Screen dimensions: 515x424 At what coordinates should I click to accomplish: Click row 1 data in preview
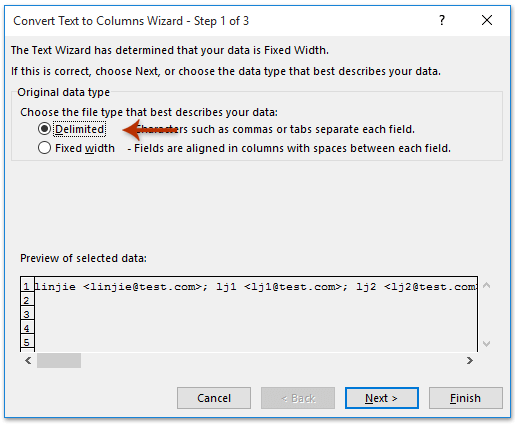pyautogui.click(x=256, y=286)
